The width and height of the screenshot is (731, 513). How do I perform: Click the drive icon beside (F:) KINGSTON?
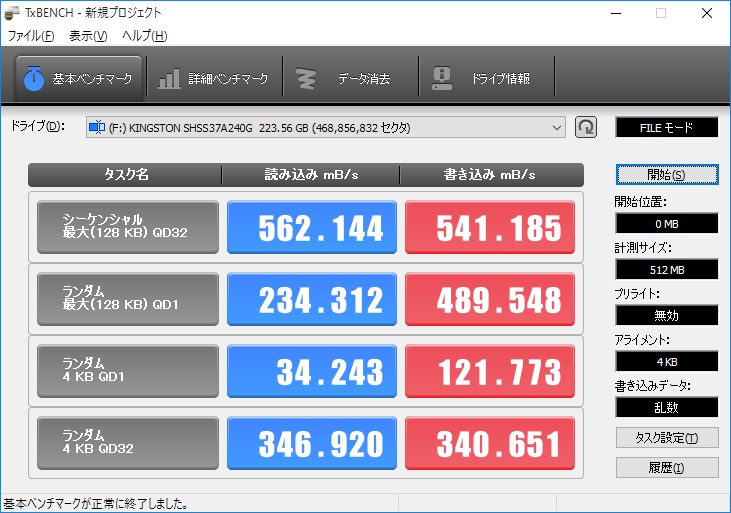(x=97, y=127)
